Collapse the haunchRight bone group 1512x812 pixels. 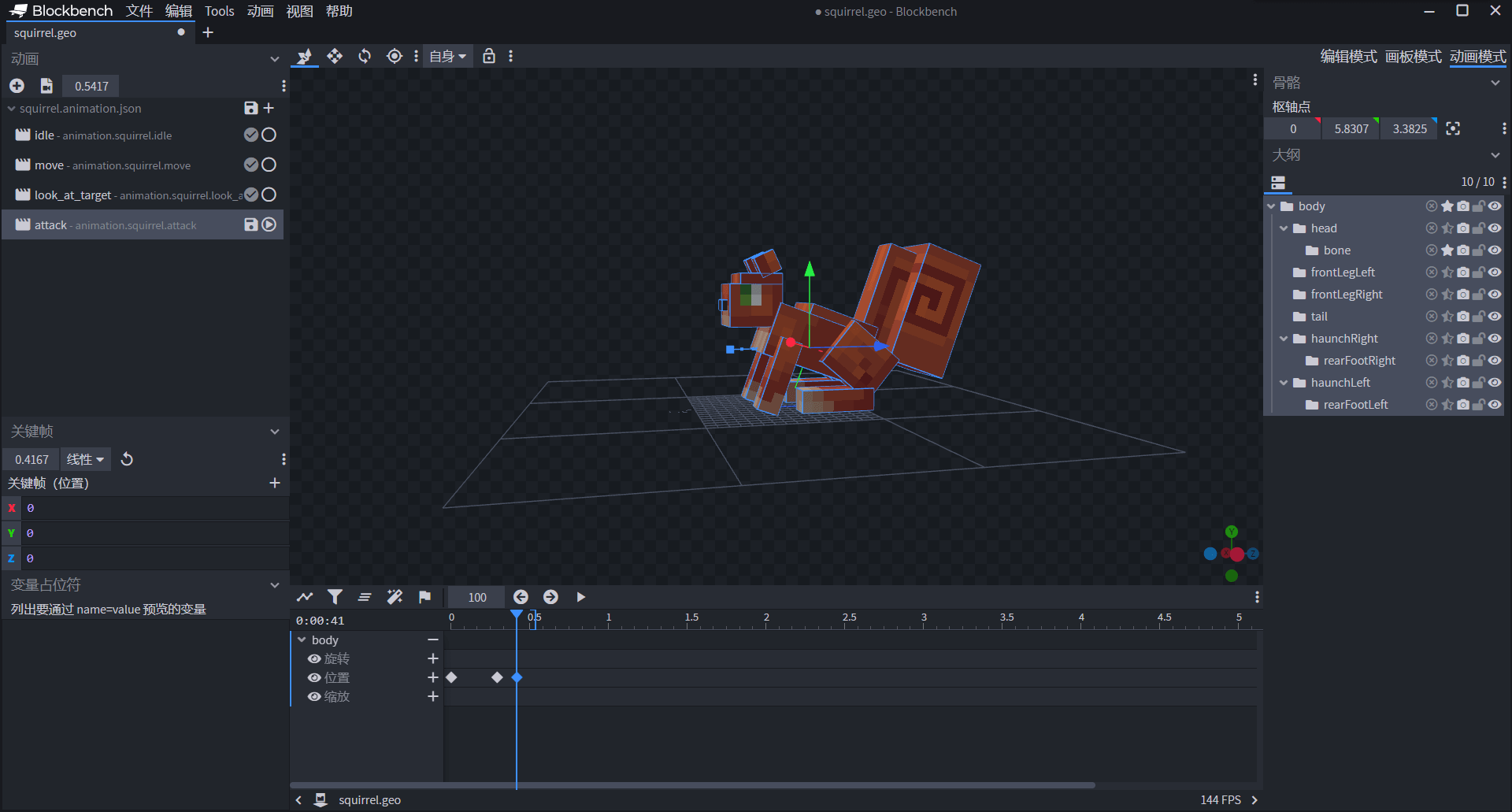pyautogui.click(x=1284, y=339)
